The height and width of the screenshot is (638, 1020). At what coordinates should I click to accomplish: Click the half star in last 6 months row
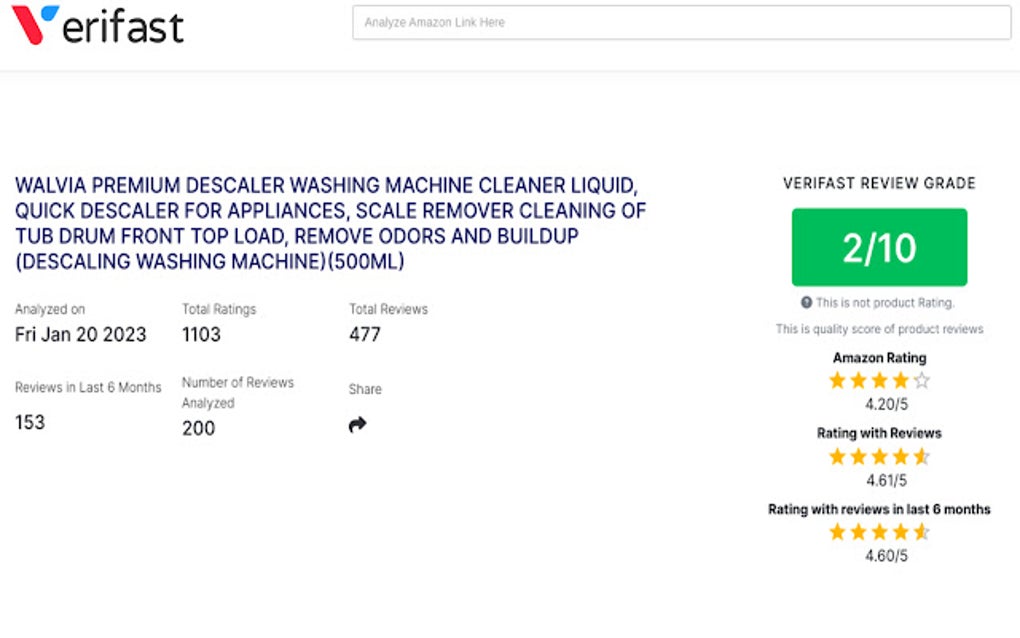(922, 532)
